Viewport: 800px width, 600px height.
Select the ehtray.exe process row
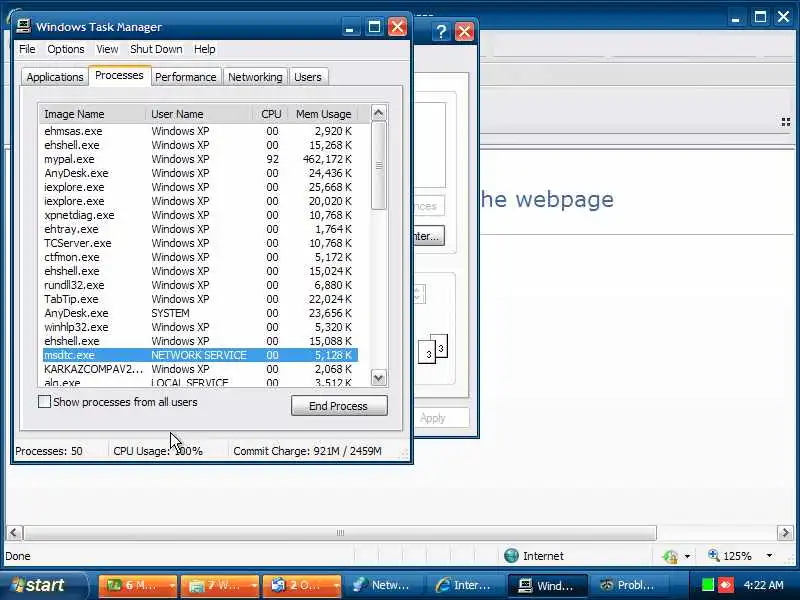pos(200,229)
